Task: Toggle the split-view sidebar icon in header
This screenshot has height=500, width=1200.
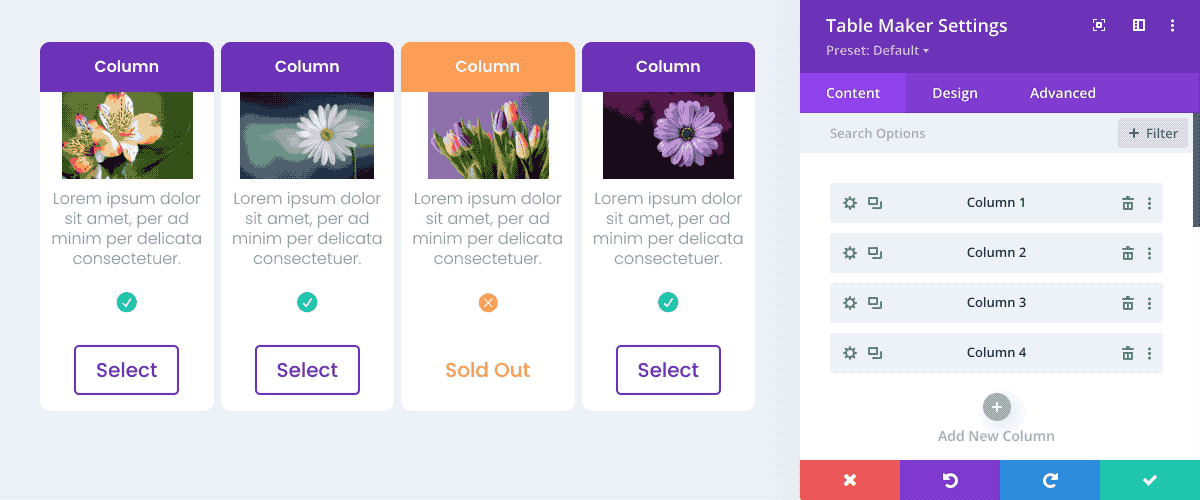Action: tap(1138, 26)
